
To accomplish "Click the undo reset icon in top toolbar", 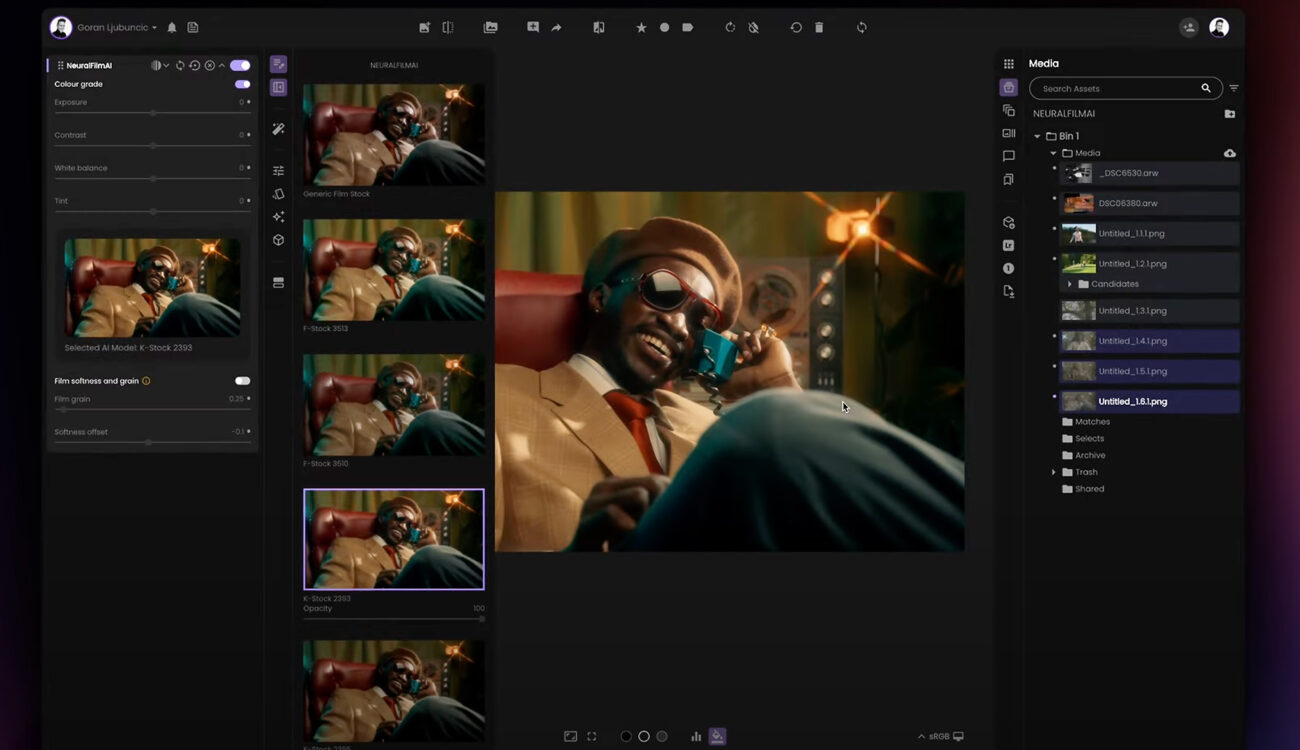I will [796, 28].
